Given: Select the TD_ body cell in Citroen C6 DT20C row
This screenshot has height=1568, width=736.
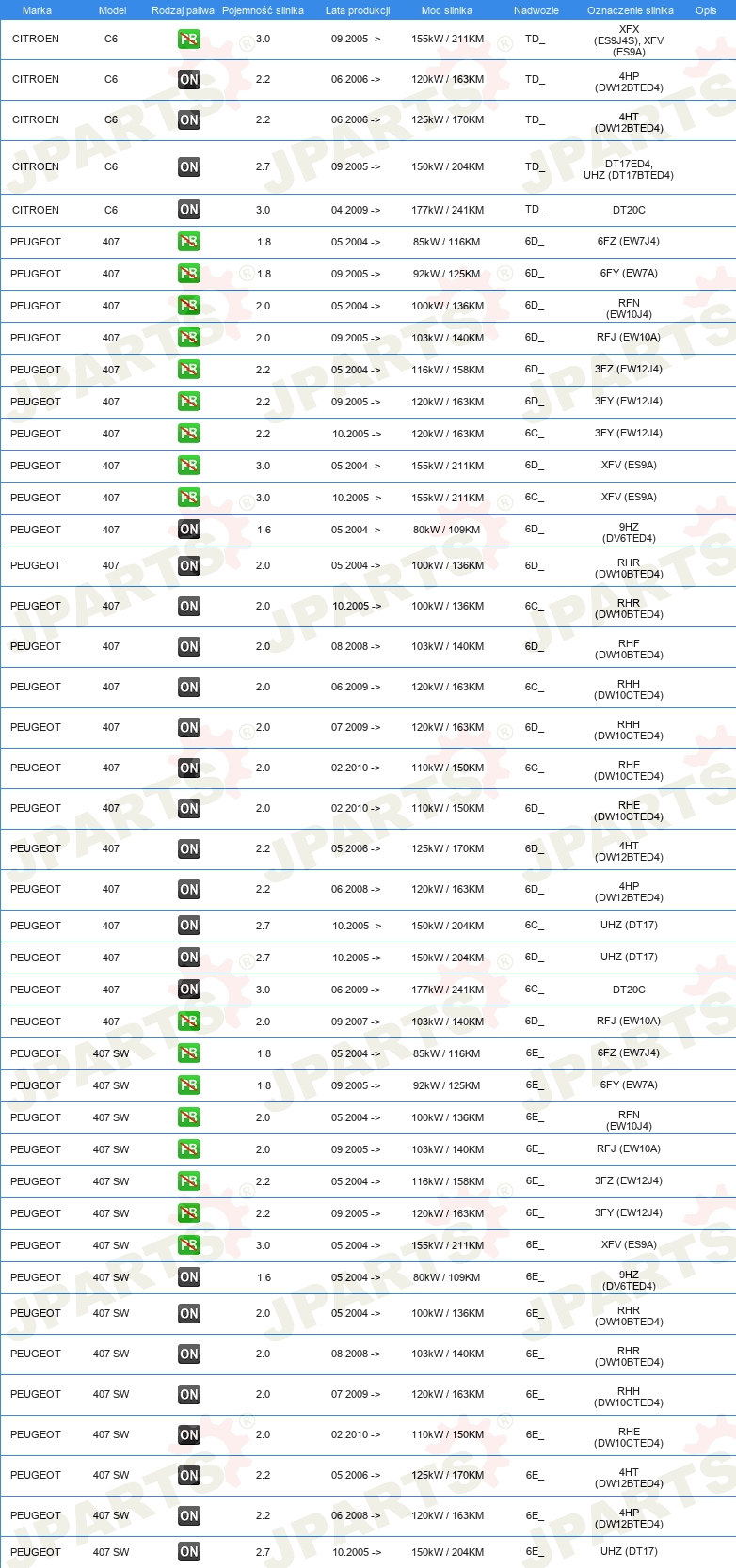Looking at the screenshot, I should (535, 209).
